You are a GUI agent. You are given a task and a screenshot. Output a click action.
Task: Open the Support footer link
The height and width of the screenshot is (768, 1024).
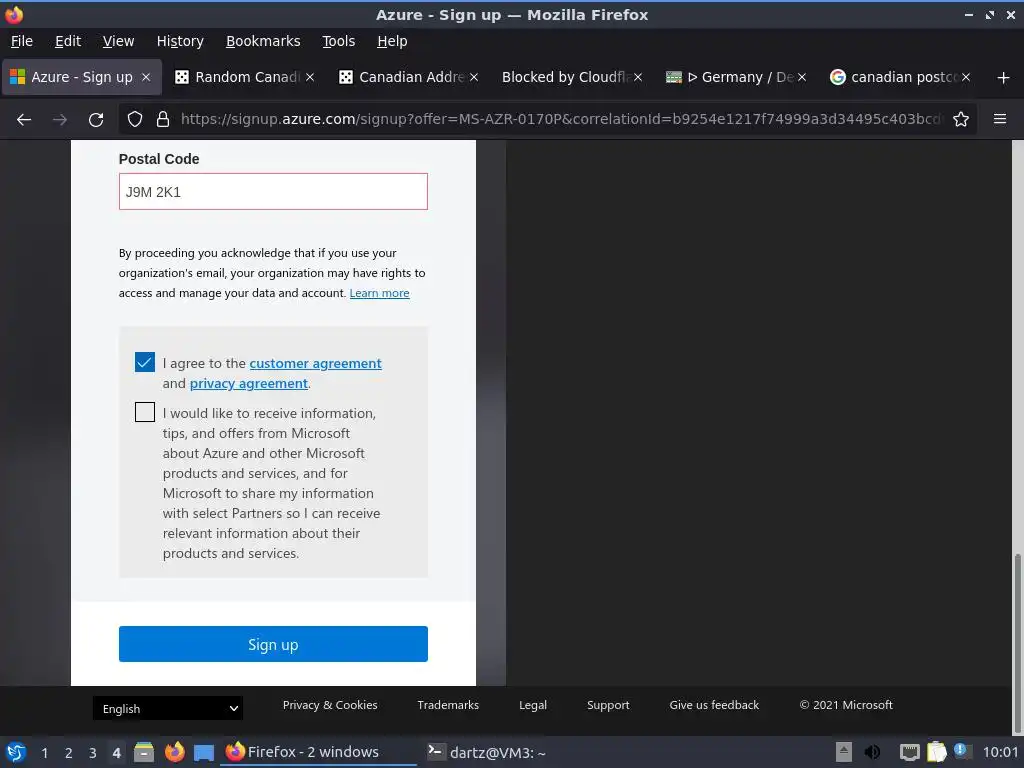tap(608, 705)
